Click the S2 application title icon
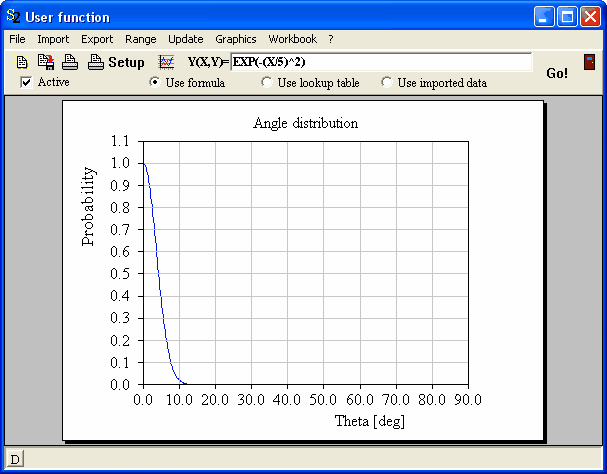The width and height of the screenshot is (607, 474). [13, 16]
